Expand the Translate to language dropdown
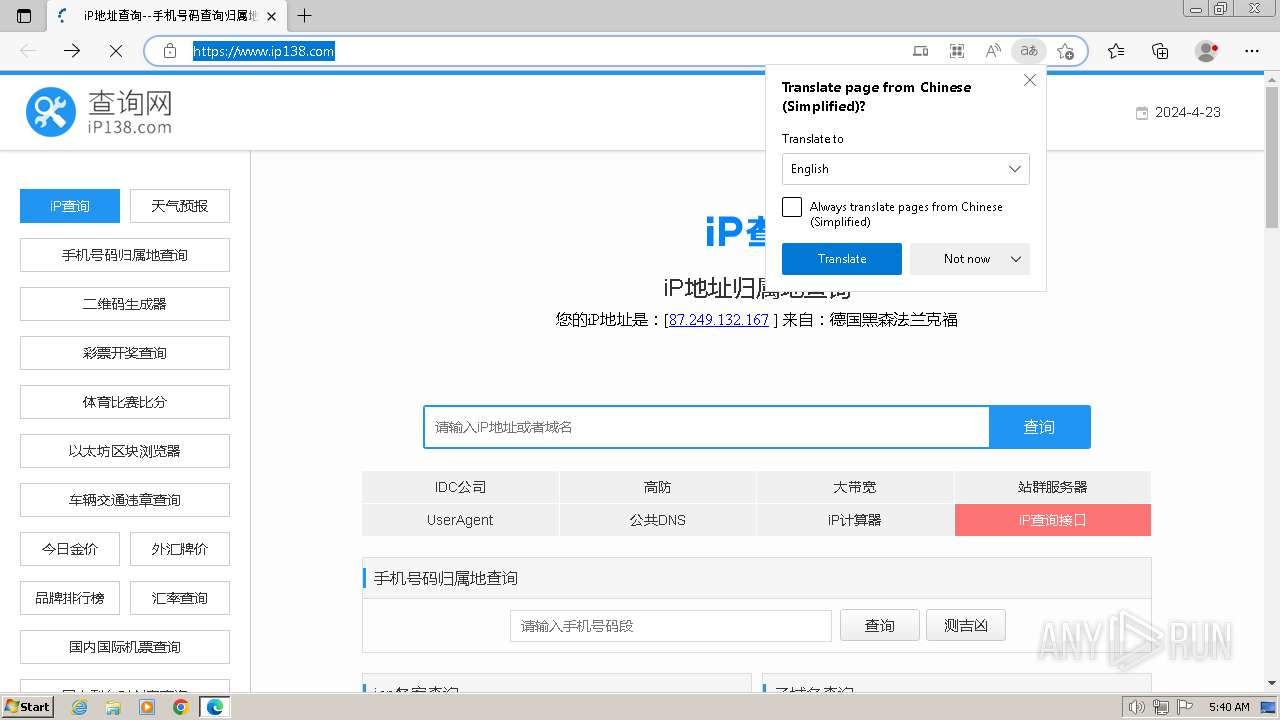 (905, 169)
